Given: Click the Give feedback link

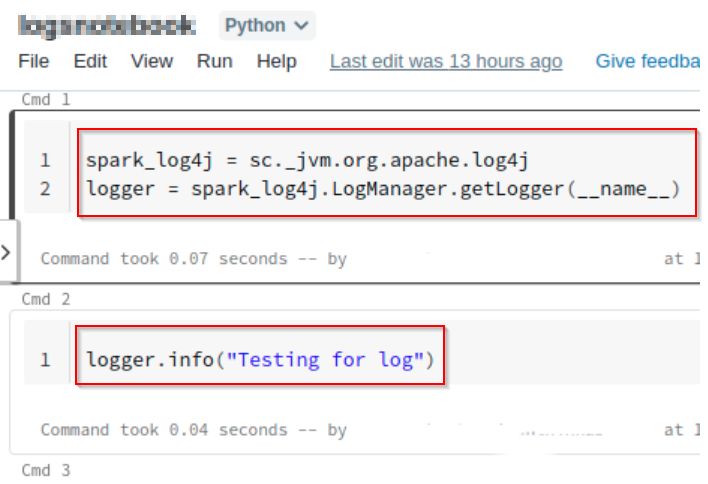Looking at the screenshot, I should tap(649, 61).
